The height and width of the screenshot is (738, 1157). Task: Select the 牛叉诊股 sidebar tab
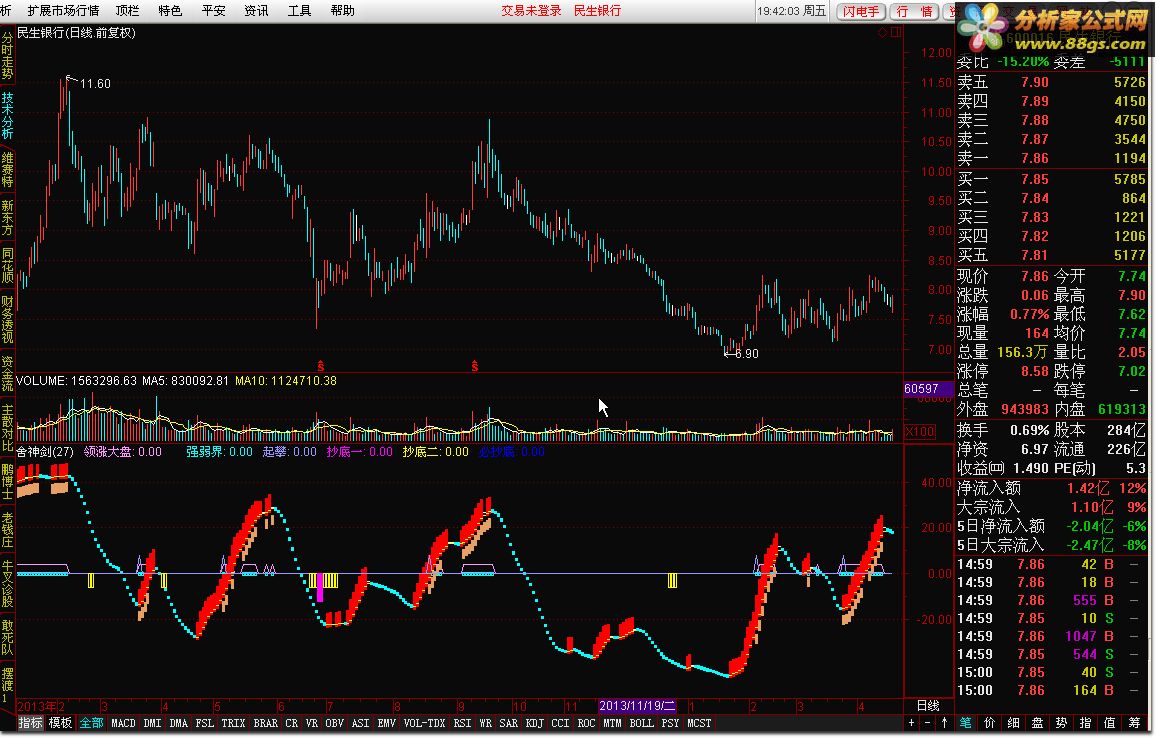[7, 583]
